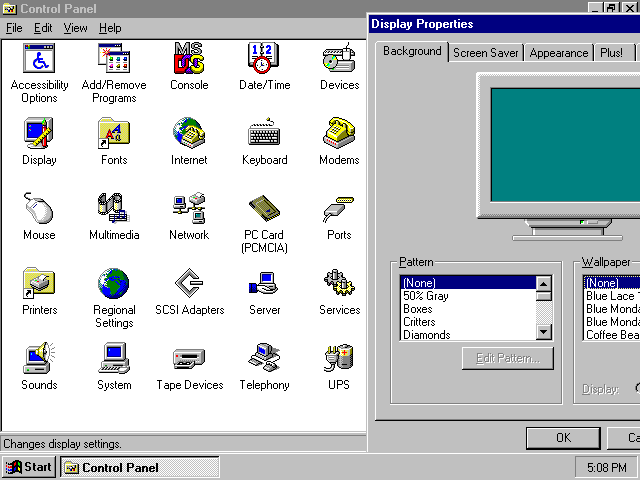
Task: Select the Printers folder icon
Action: click(x=39, y=283)
